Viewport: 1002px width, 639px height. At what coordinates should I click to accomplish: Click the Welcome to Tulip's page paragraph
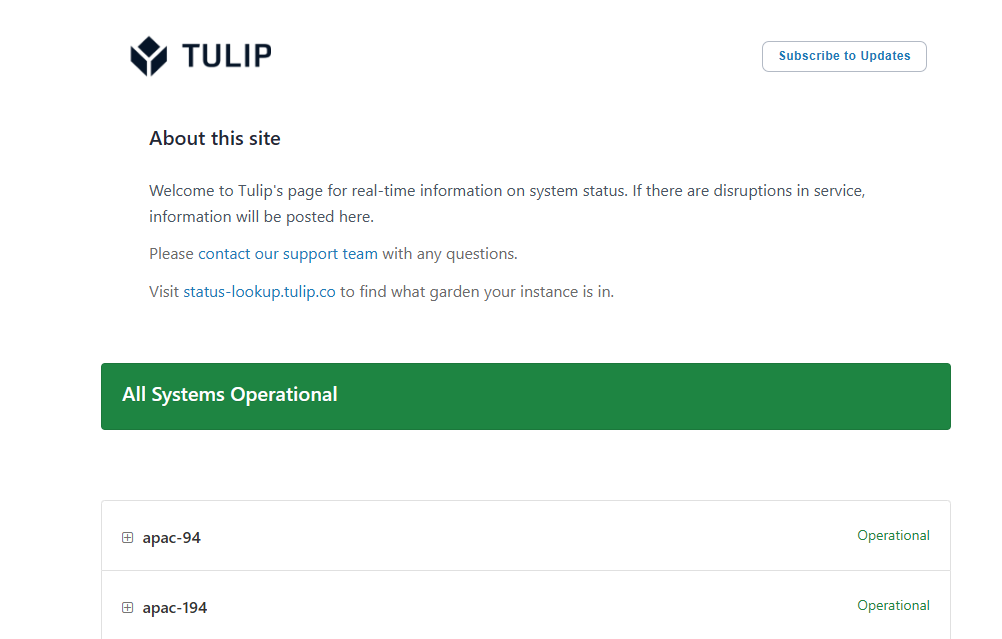507,203
